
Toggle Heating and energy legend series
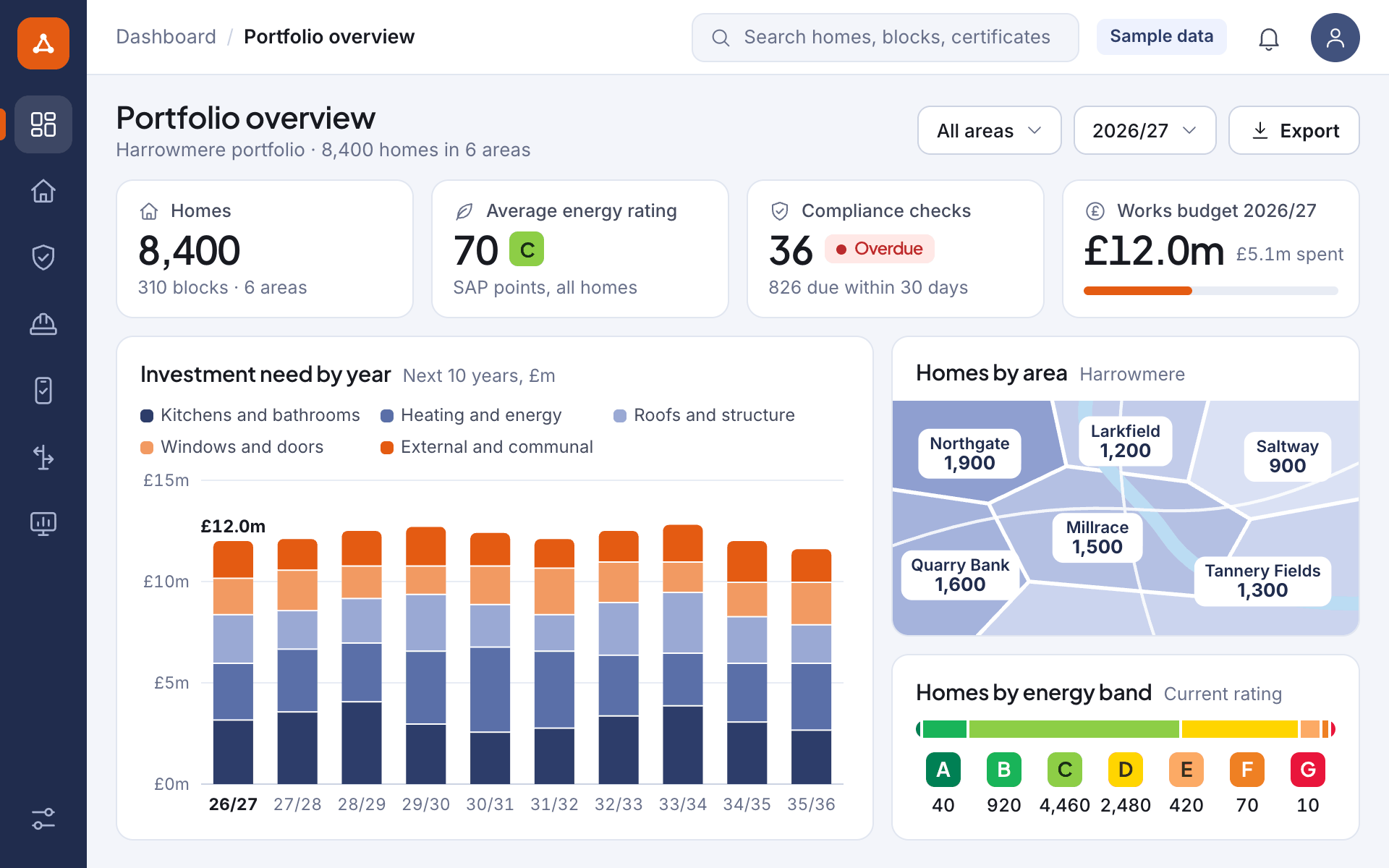[471, 415]
